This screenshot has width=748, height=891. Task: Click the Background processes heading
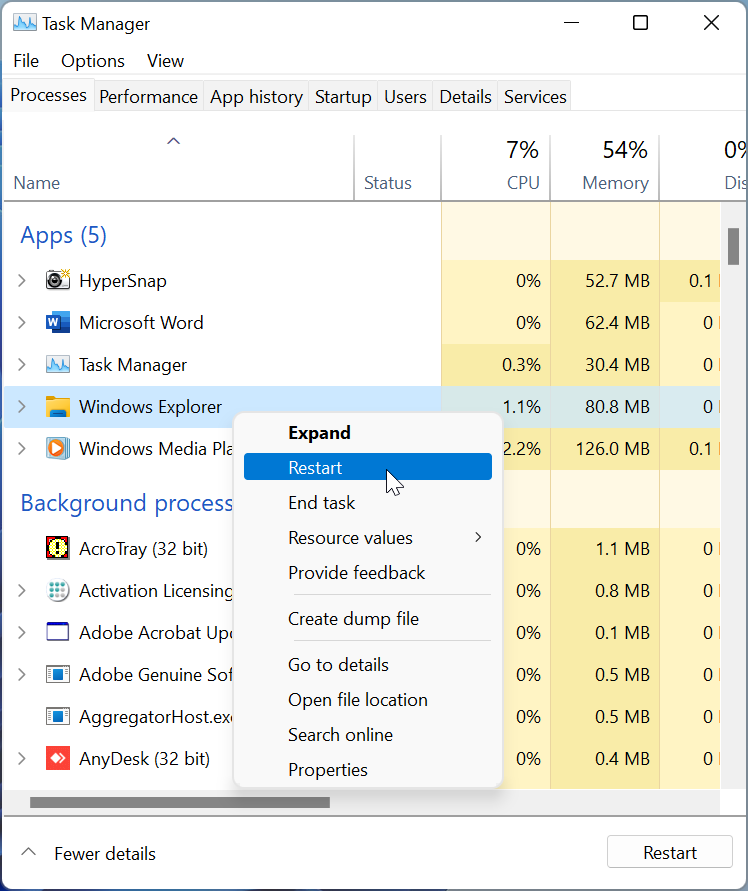[x=127, y=503]
